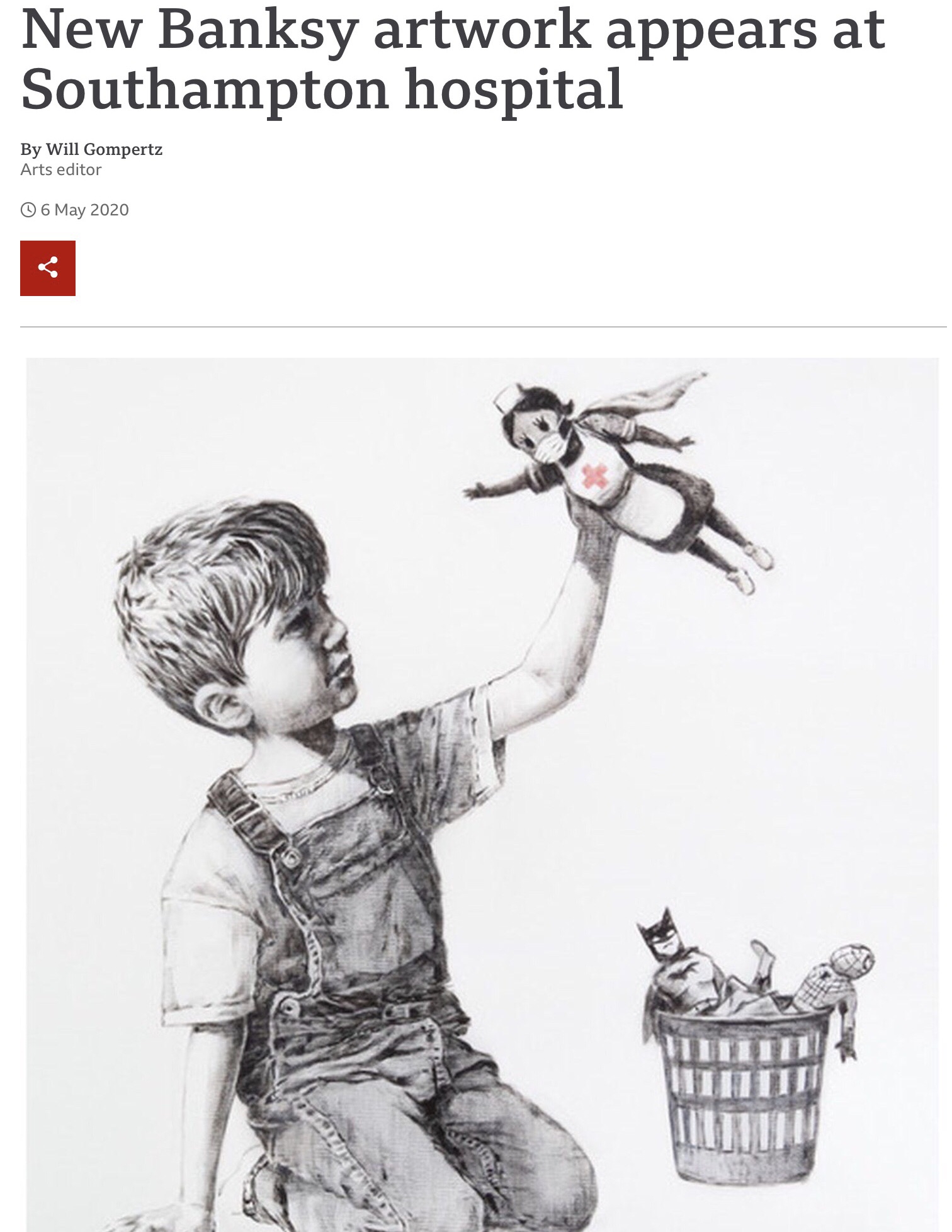Open the red share button
The image size is (952, 1232).
coord(48,268)
